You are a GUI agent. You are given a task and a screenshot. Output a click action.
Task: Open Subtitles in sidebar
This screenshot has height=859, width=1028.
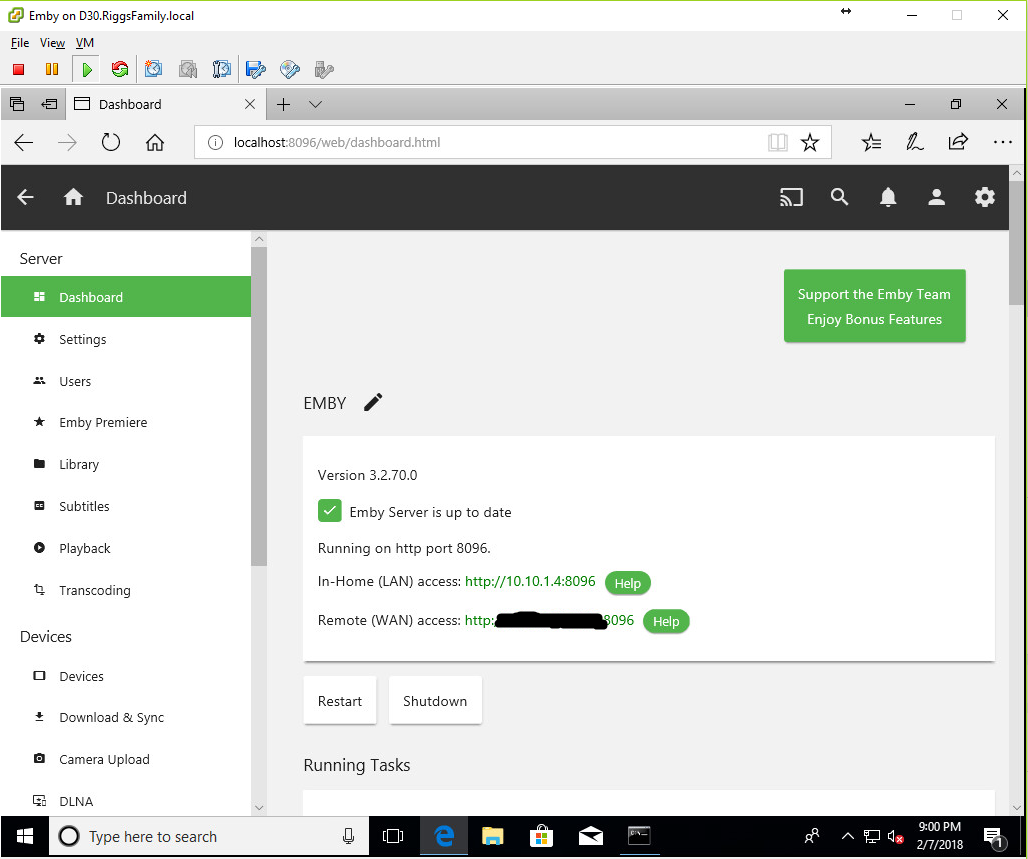point(126,506)
